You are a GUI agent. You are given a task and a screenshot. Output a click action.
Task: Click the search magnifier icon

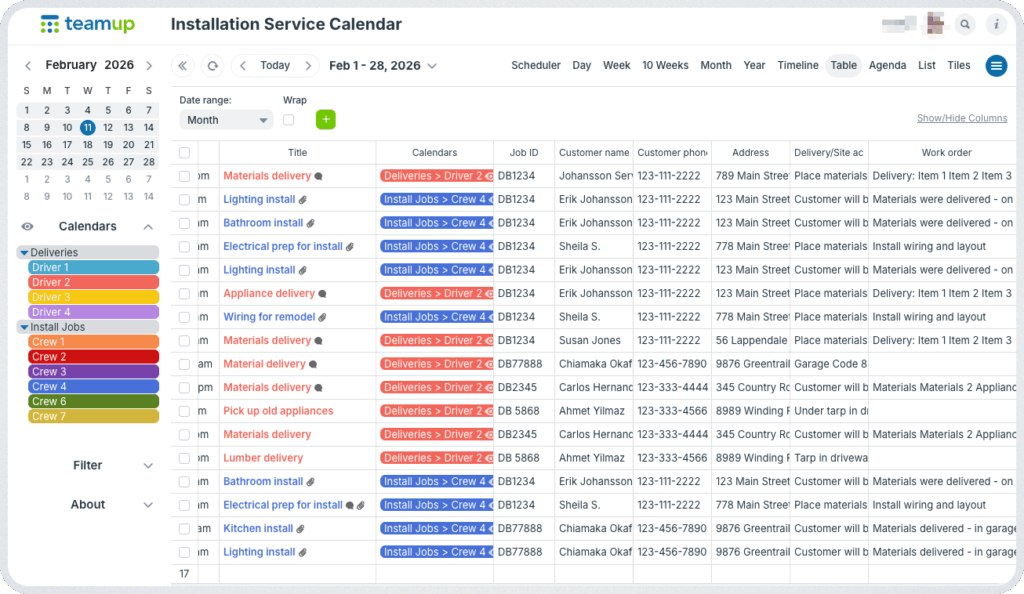(x=964, y=24)
